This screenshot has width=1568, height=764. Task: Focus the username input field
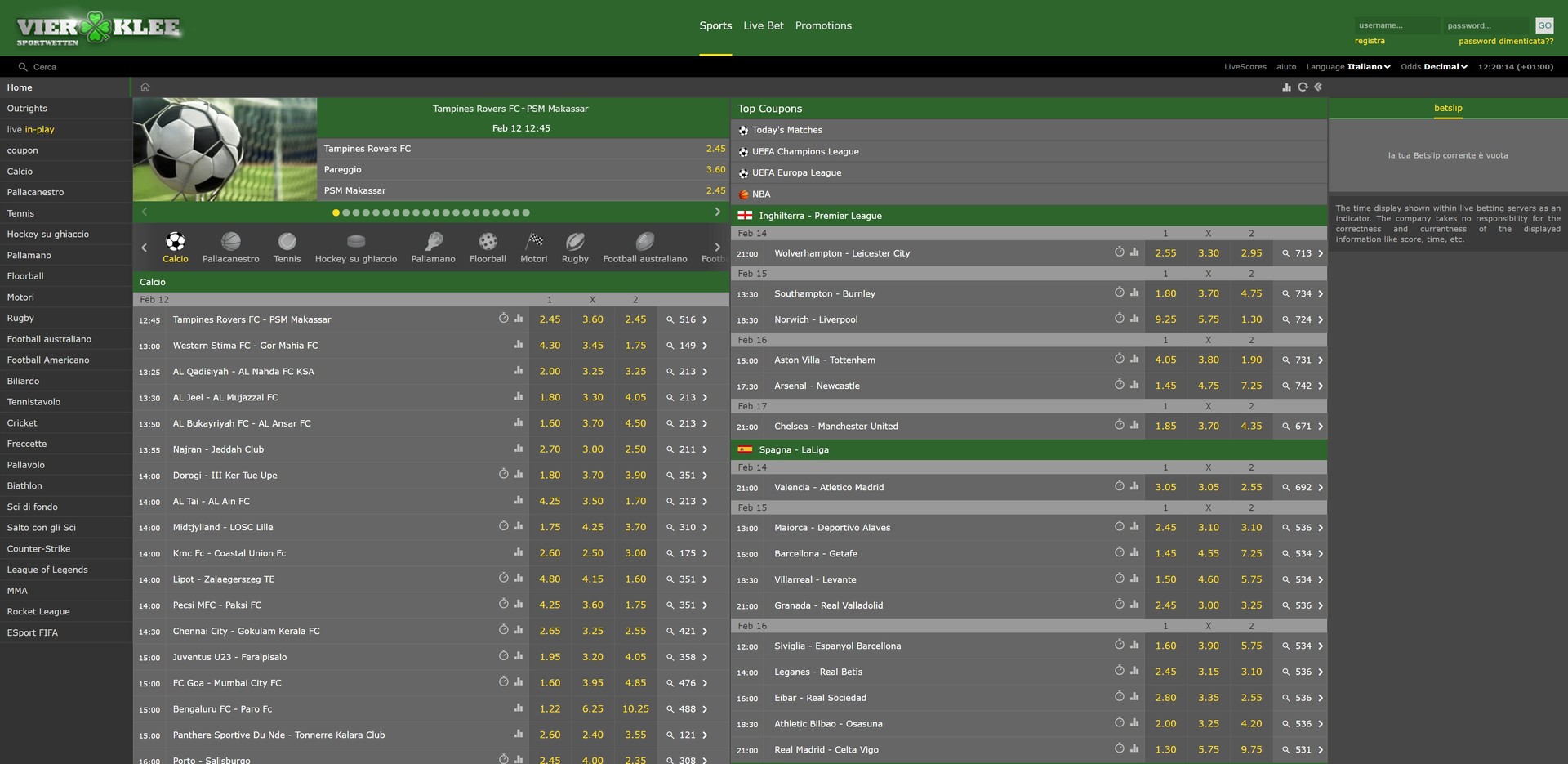click(1396, 25)
